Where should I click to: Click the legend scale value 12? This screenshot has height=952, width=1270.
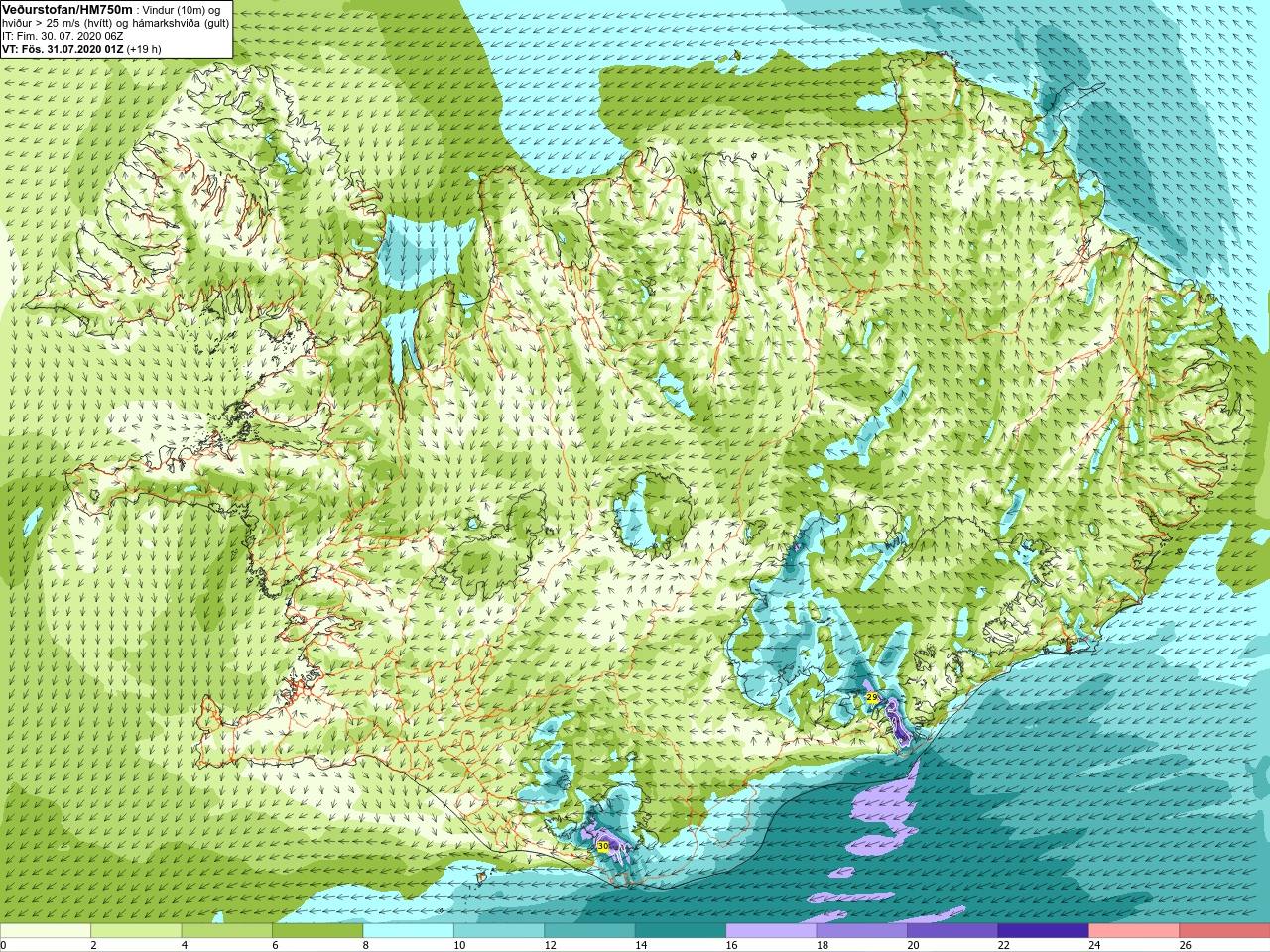tap(550, 945)
